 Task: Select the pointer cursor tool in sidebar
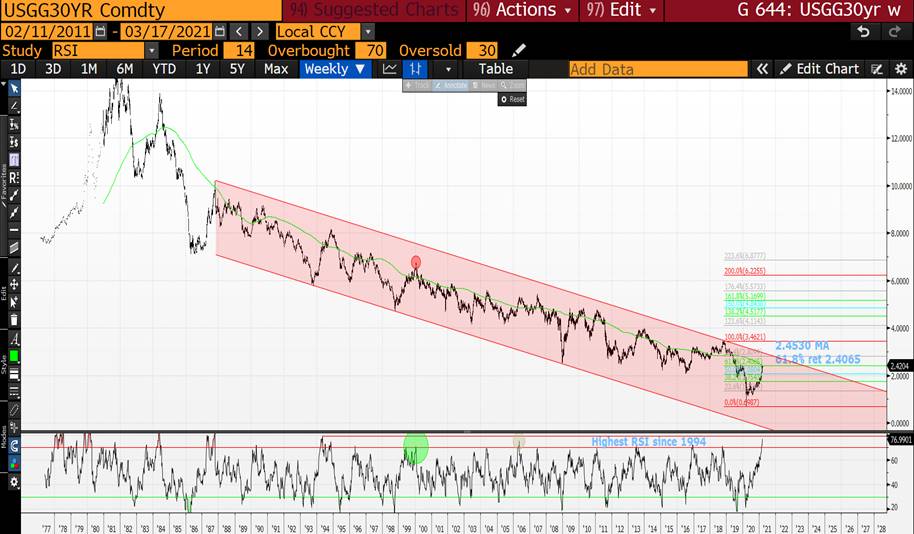click(x=15, y=88)
